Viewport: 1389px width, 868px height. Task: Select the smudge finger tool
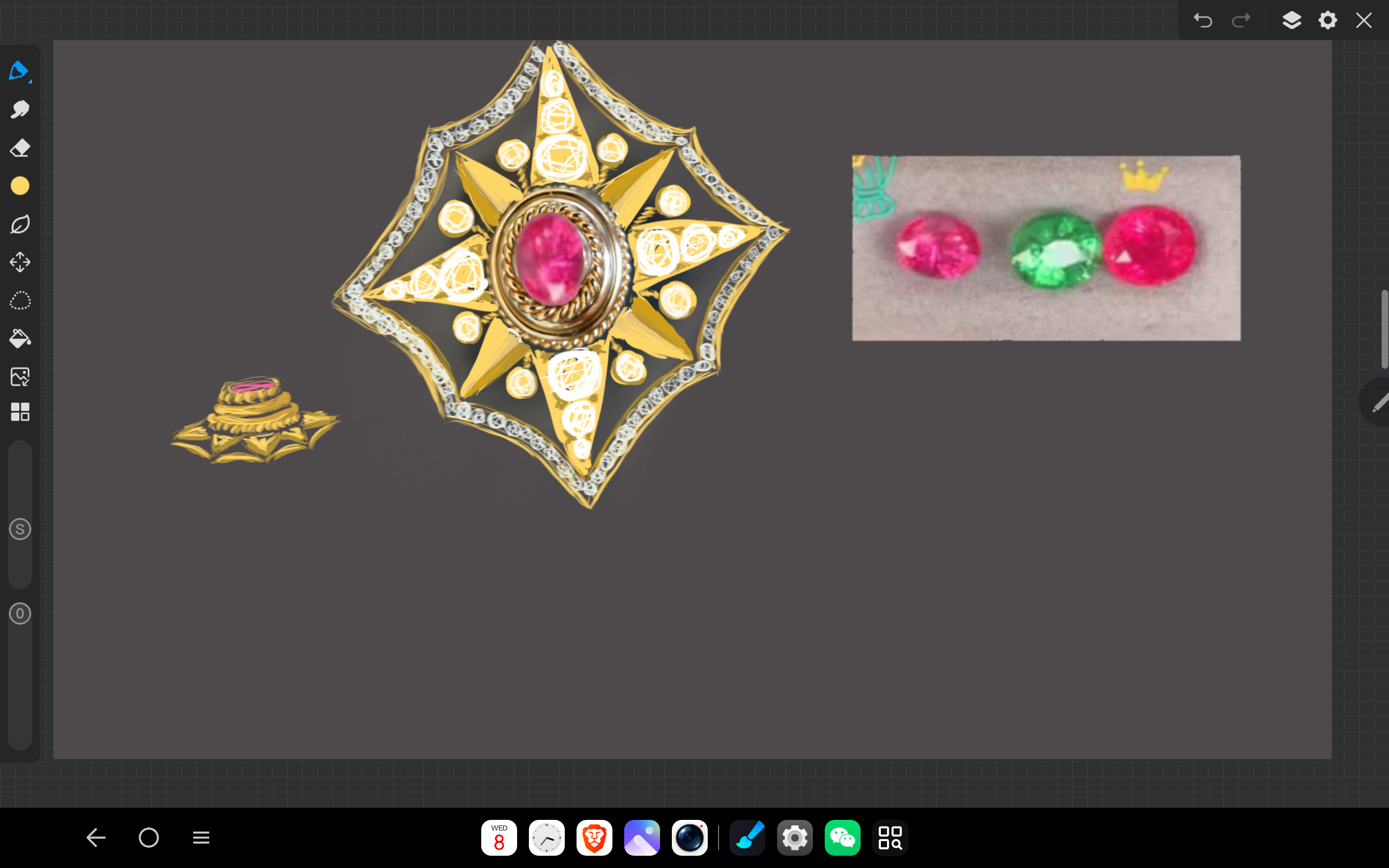tap(19, 109)
